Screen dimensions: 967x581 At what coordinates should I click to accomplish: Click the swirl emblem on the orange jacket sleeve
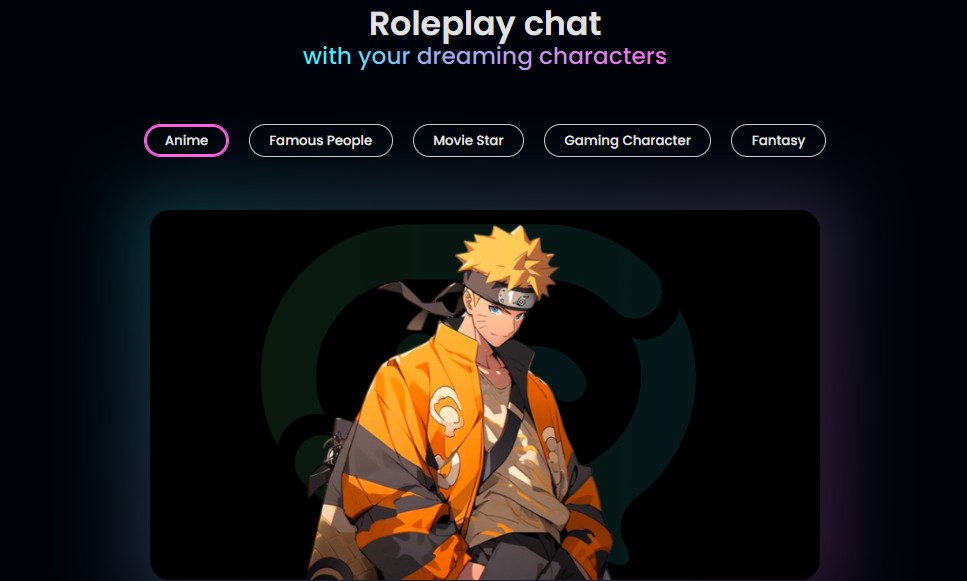[x=446, y=408]
